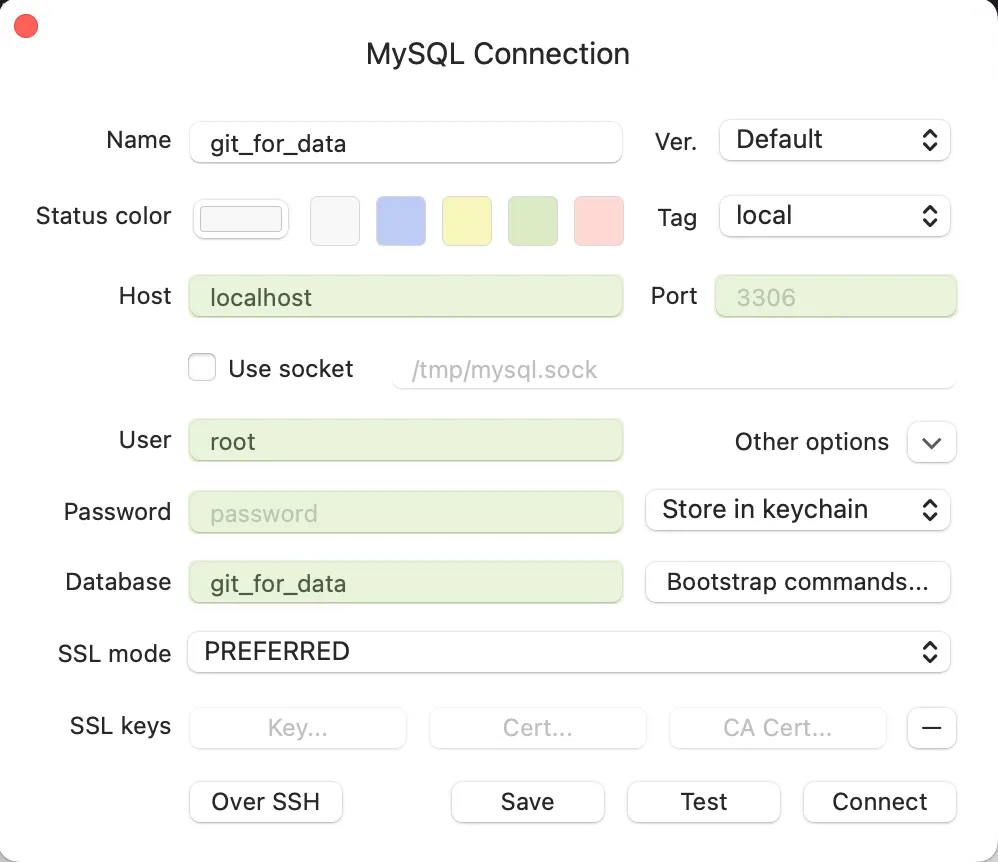
Task: Click the Over SSH button
Action: pyautogui.click(x=265, y=801)
